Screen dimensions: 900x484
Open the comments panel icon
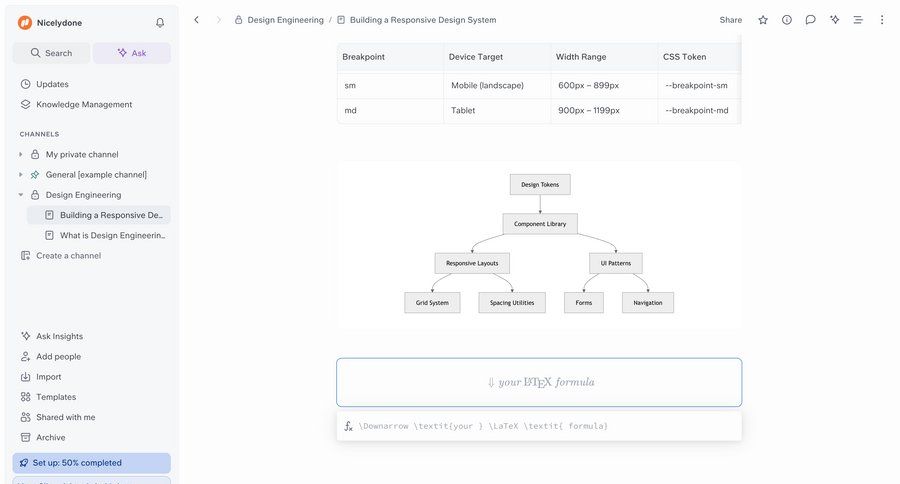811,20
